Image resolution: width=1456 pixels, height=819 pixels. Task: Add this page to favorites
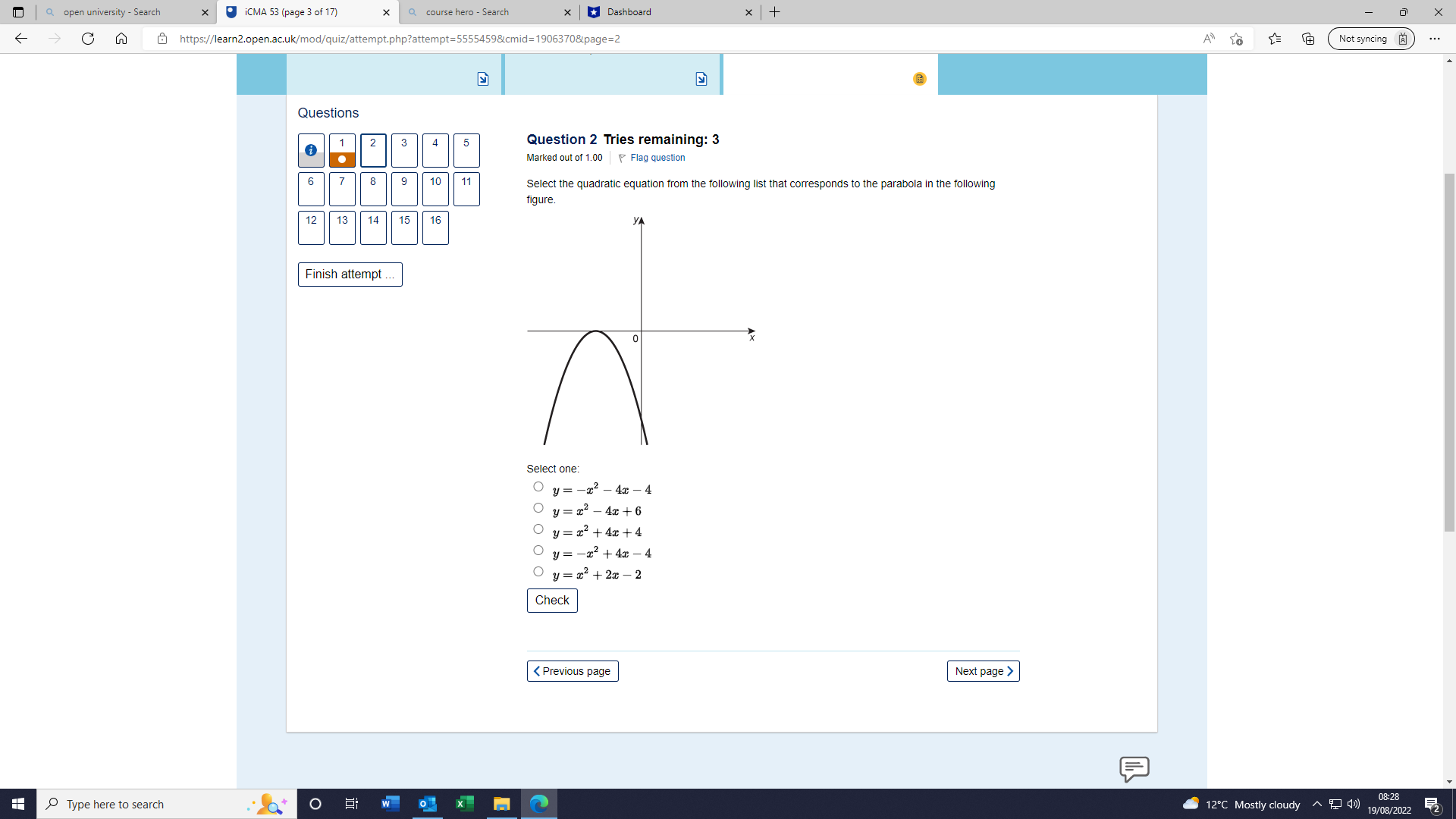[x=1237, y=39]
